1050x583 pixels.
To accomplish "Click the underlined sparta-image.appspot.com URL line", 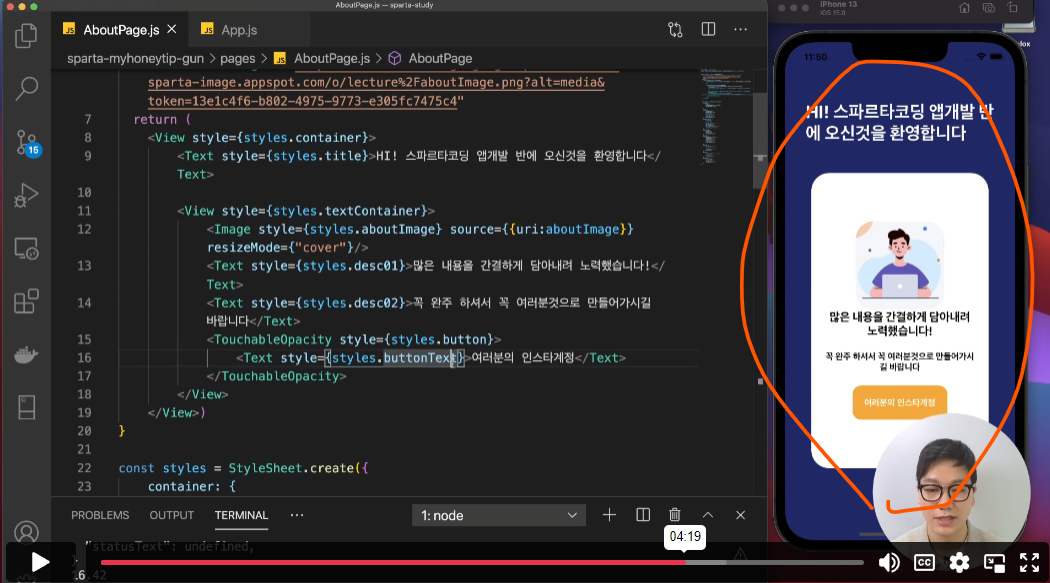I will (376, 82).
